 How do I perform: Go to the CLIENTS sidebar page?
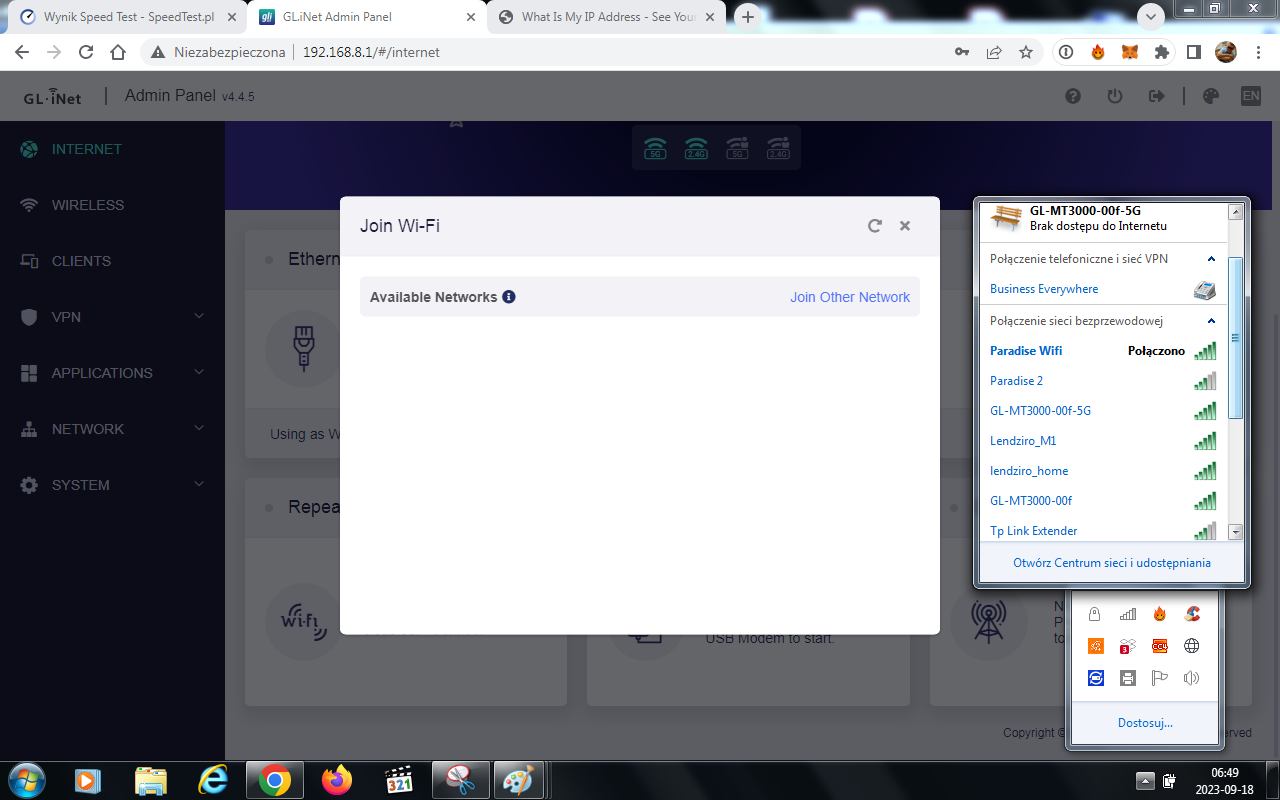tap(81, 261)
